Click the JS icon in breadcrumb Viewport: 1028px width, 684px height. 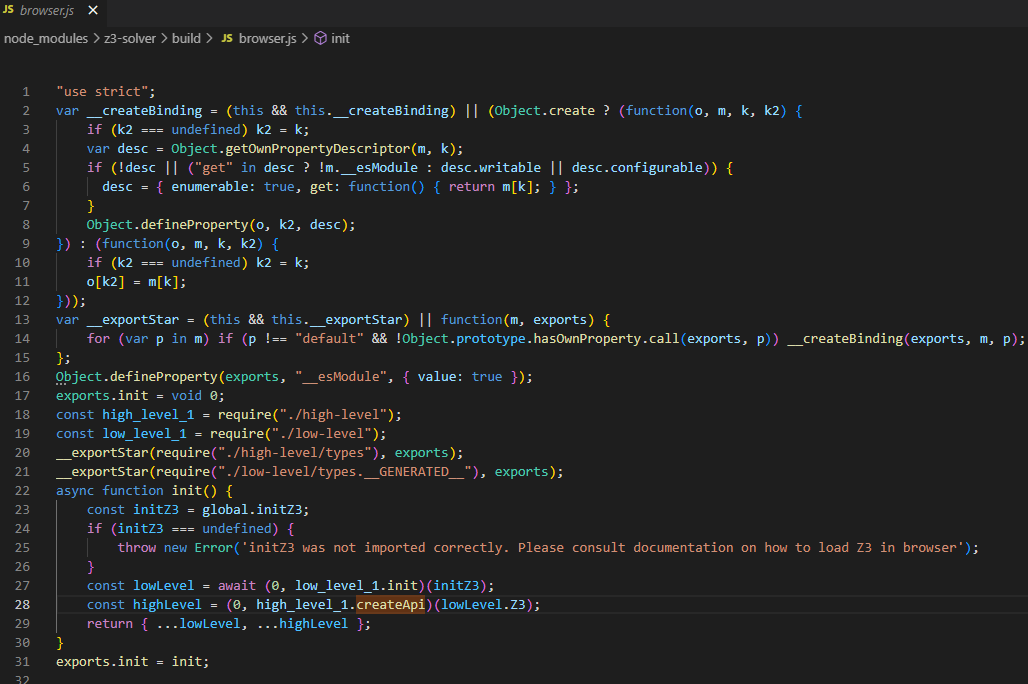pyautogui.click(x=227, y=39)
